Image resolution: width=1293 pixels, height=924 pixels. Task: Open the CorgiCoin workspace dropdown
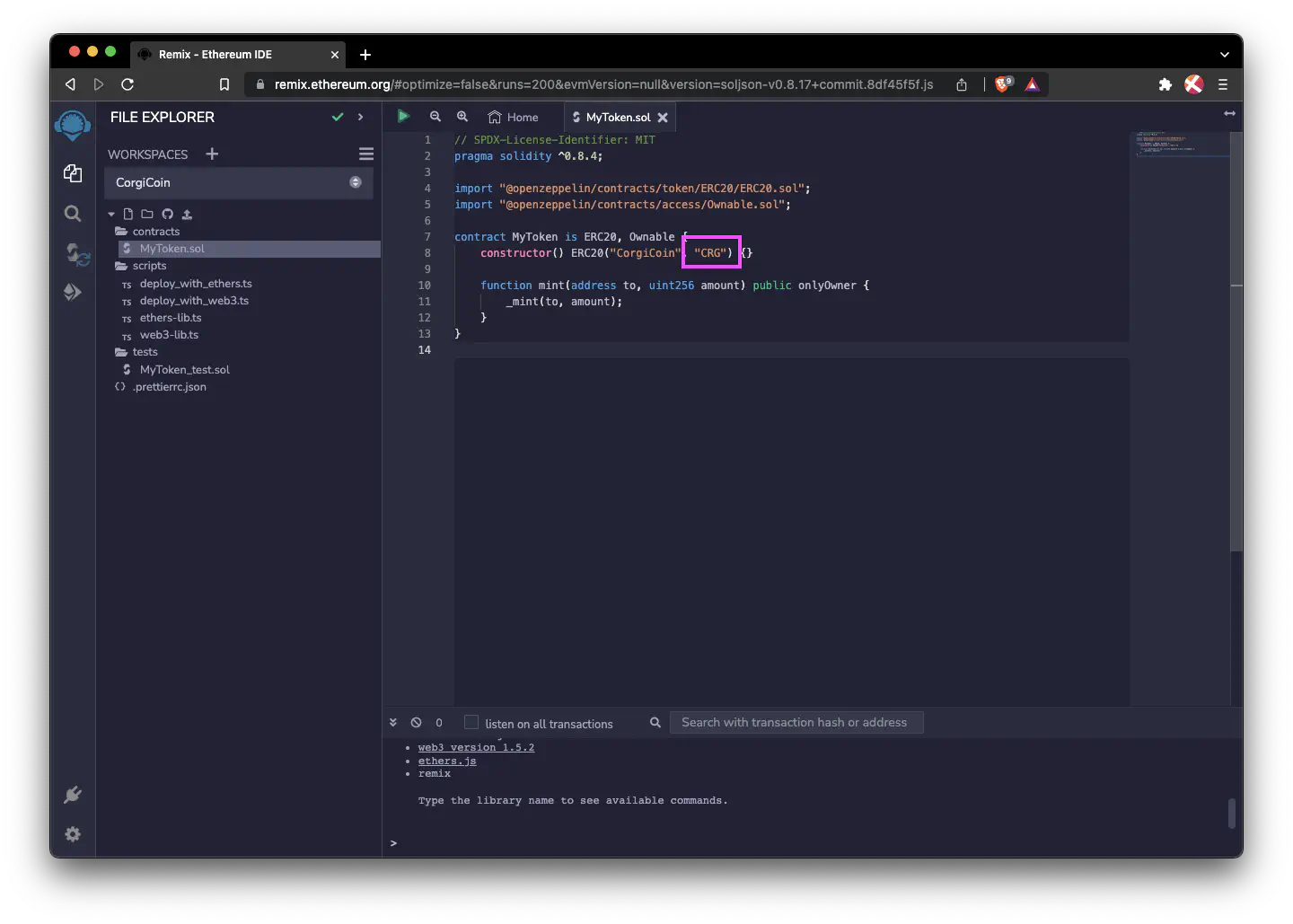239,182
